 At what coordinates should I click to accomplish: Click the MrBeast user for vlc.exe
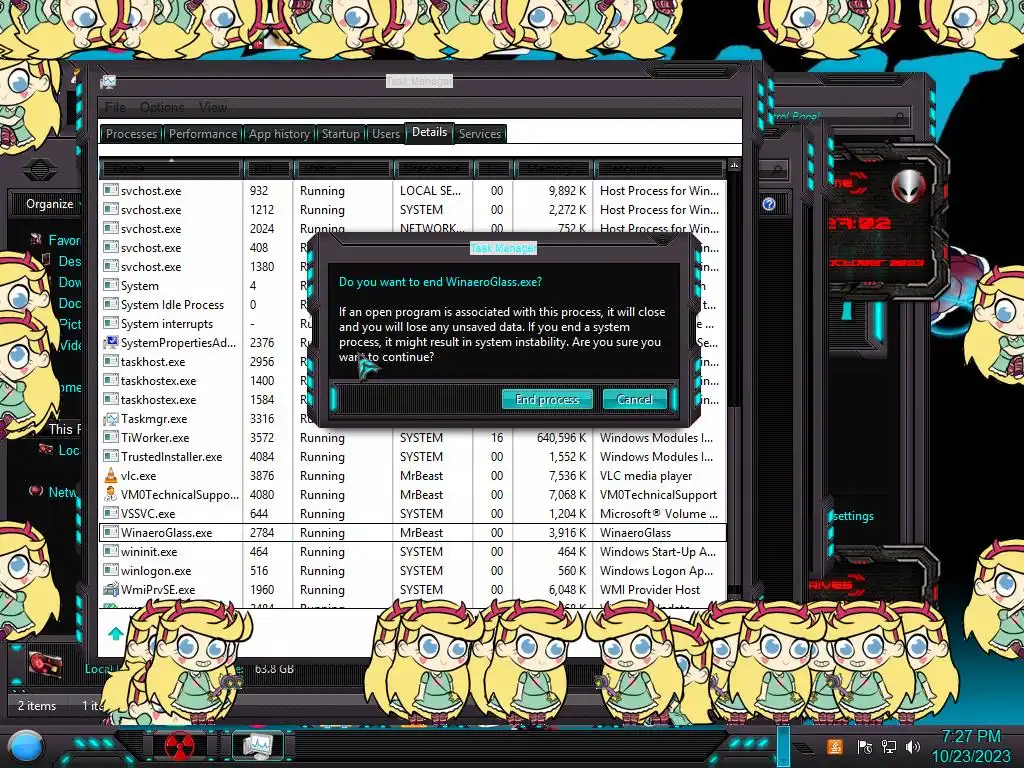point(421,475)
